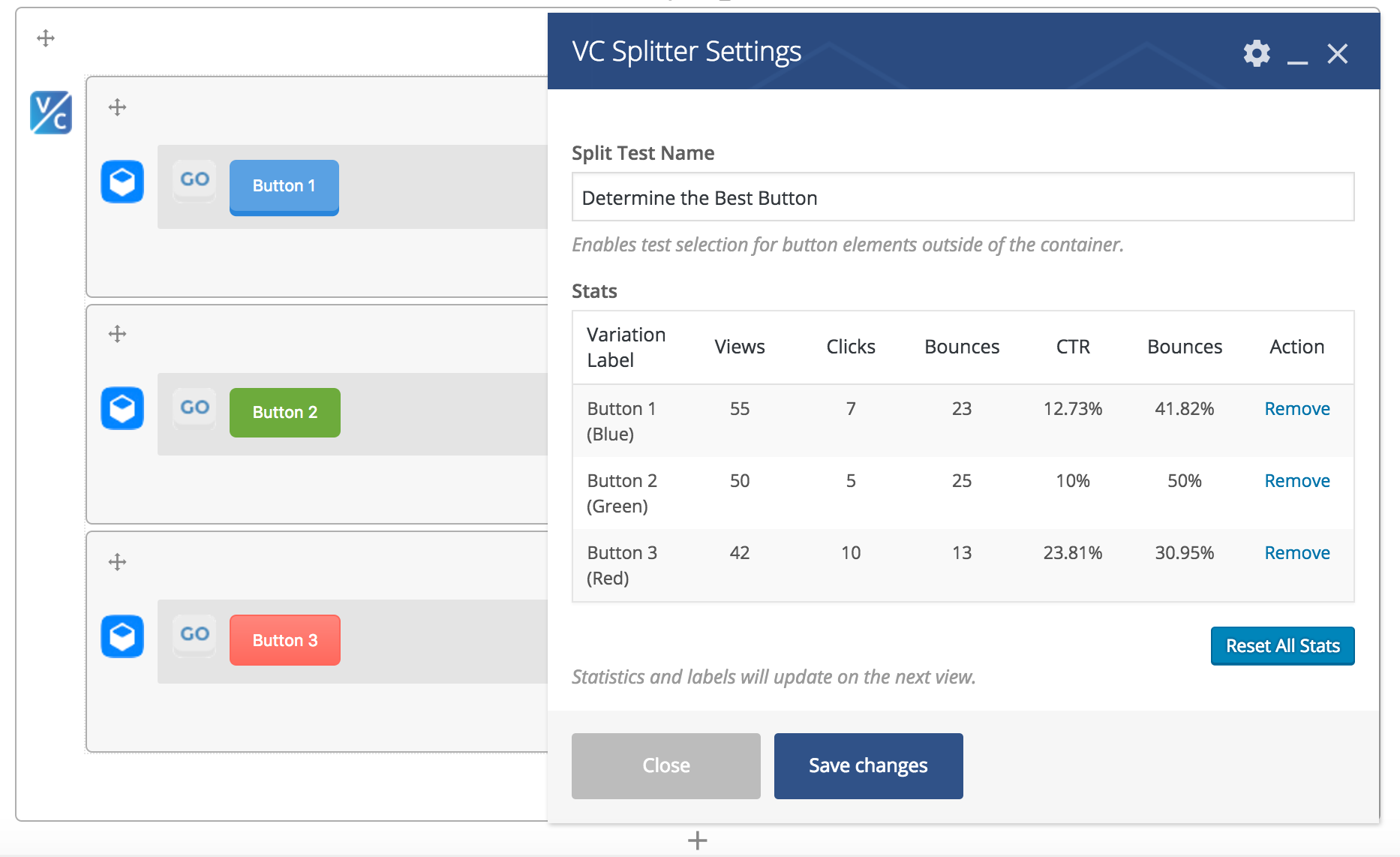Grab the move handle above Button 2 row
The image size is (1400, 857).
coord(117,334)
